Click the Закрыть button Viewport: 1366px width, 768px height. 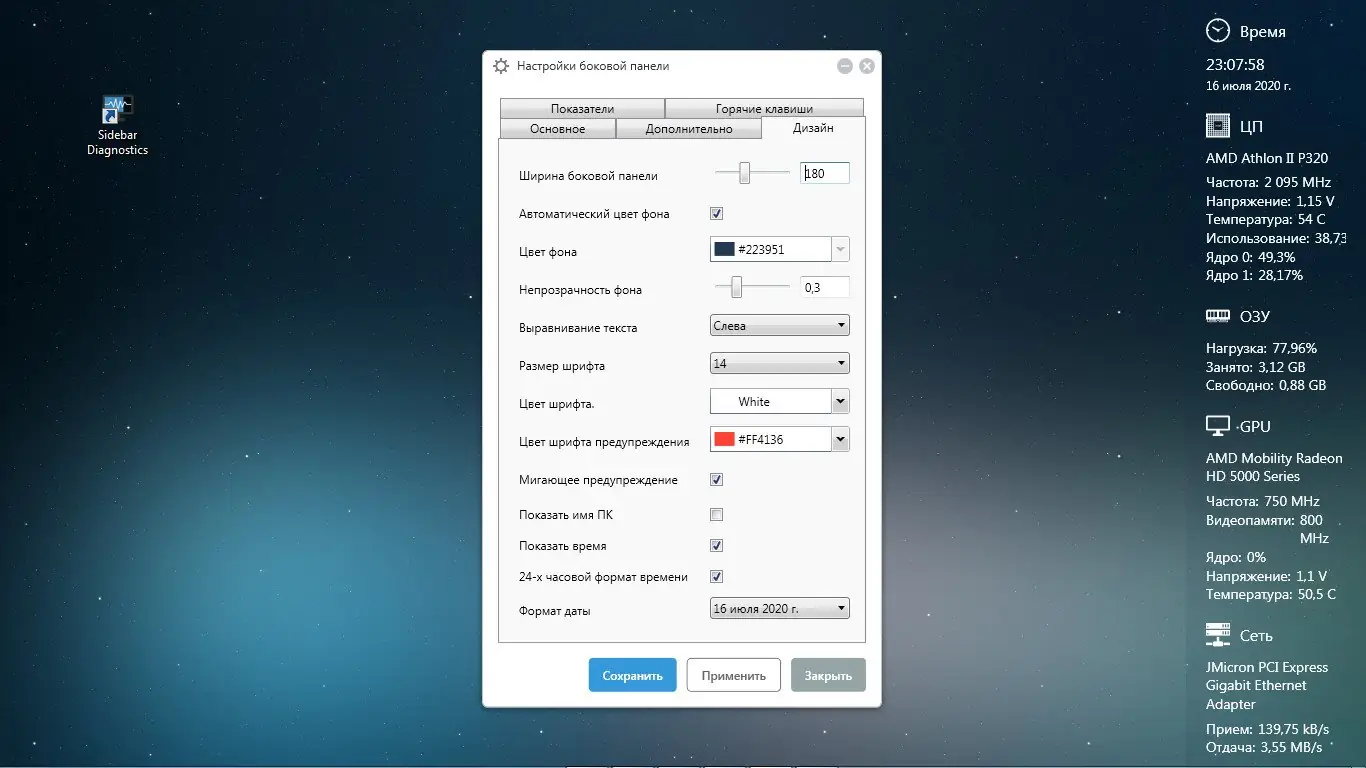[x=828, y=675]
